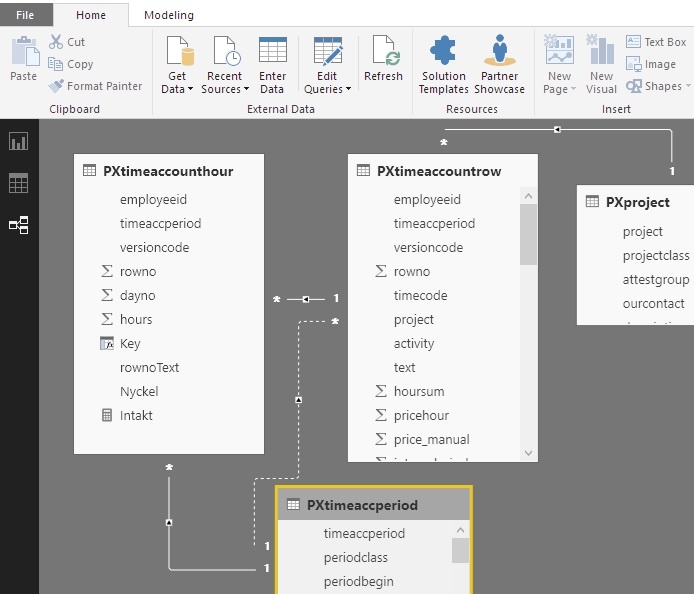694x594 pixels.
Task: Open Solution Templates puzzle icon
Action: [x=443, y=50]
